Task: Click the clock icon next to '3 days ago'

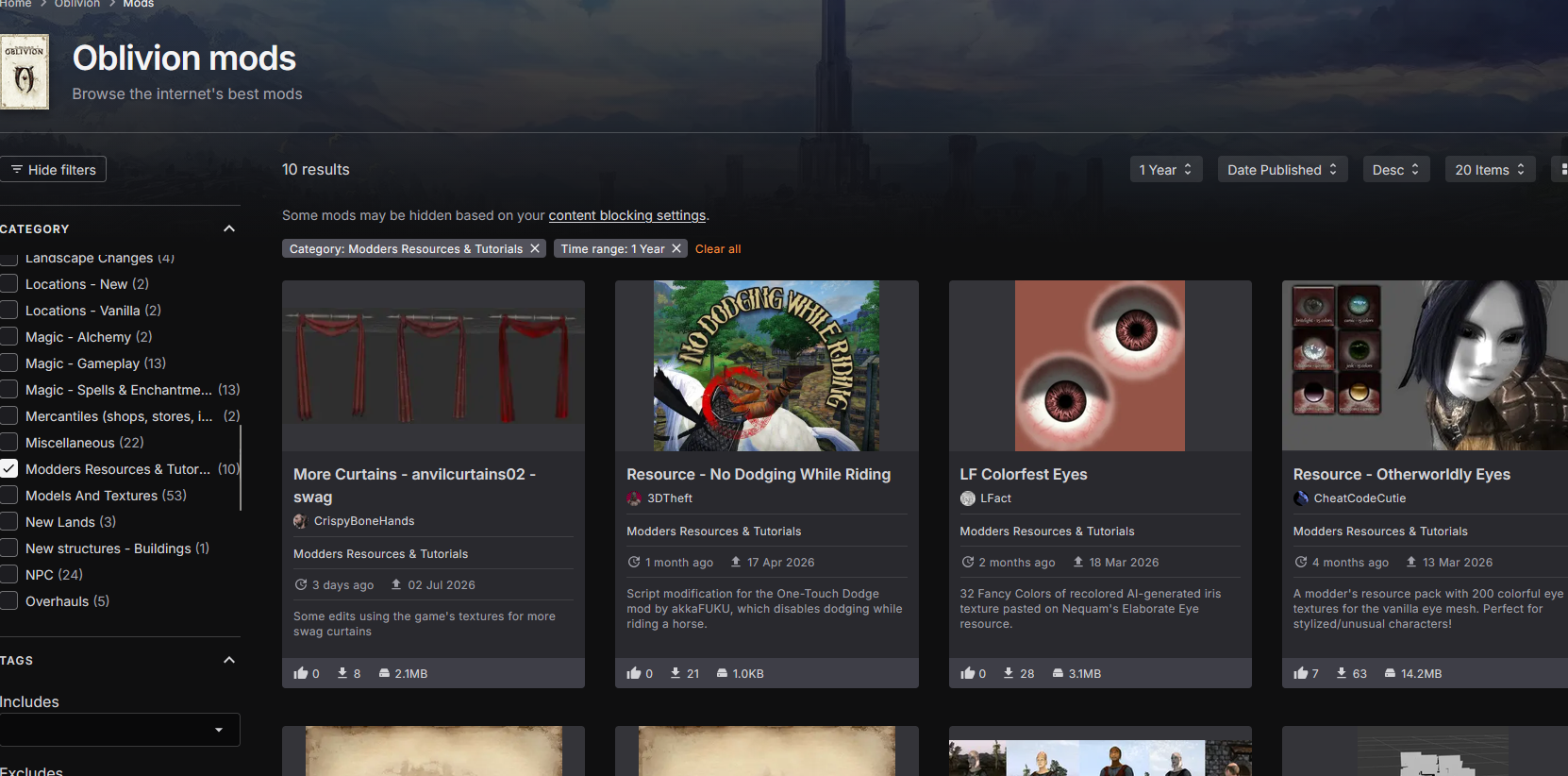Action: click(x=301, y=584)
